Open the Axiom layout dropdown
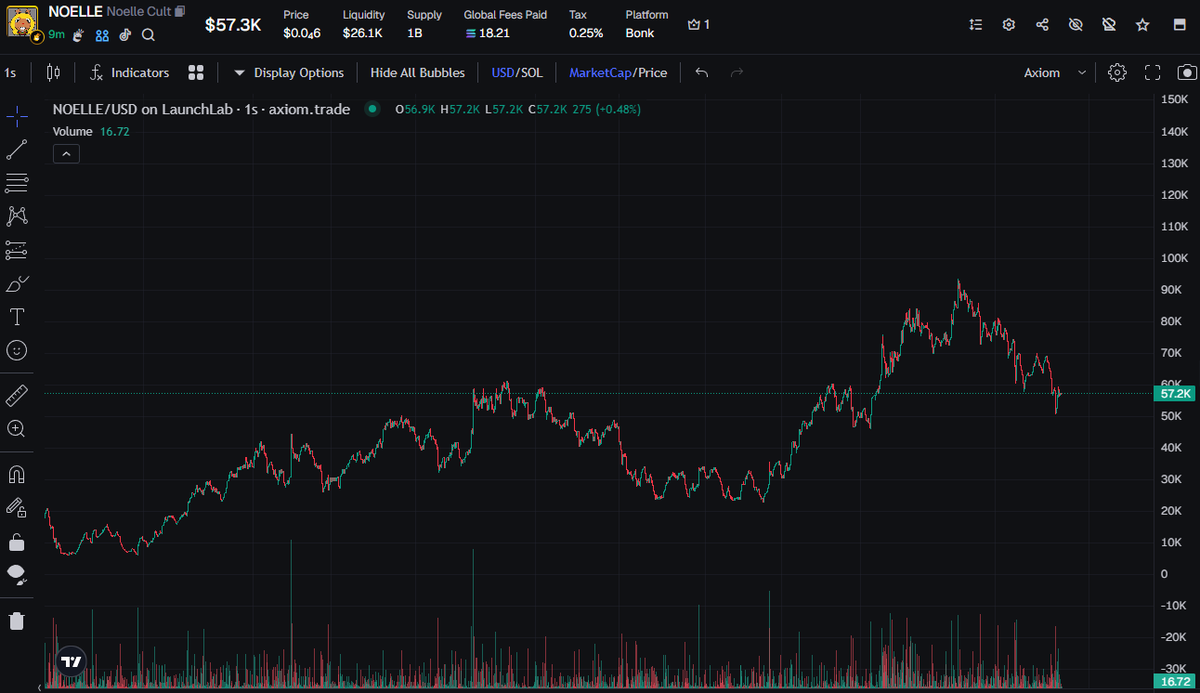Viewport: 1200px width, 693px height. tap(1055, 73)
